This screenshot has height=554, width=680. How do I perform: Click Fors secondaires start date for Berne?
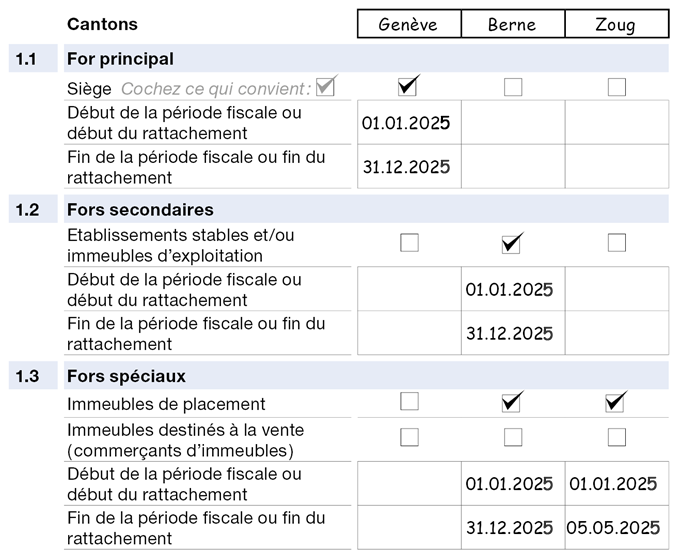pos(512,290)
